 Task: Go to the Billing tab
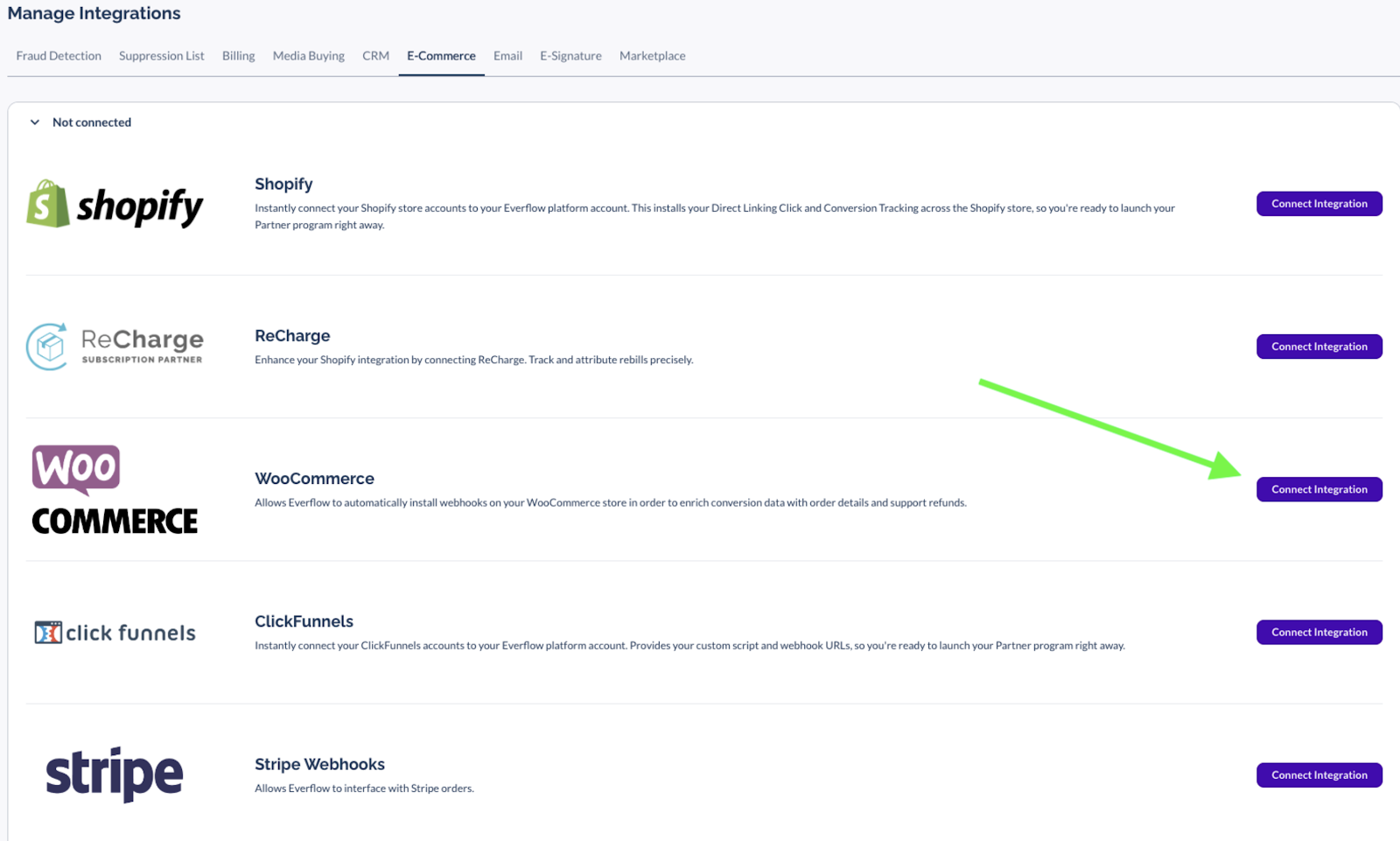(x=239, y=56)
